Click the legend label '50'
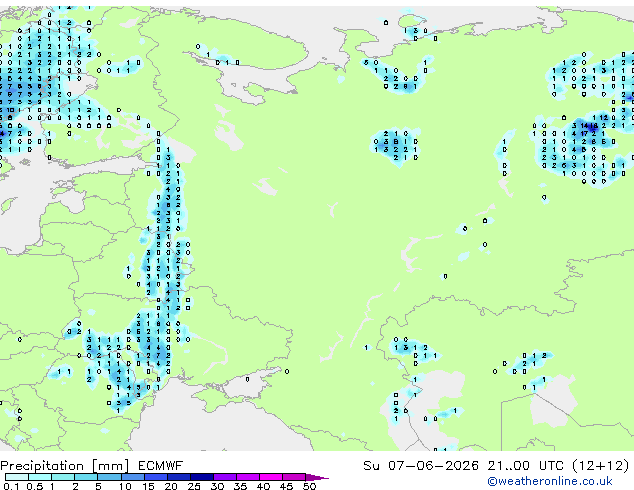 tap(309, 486)
